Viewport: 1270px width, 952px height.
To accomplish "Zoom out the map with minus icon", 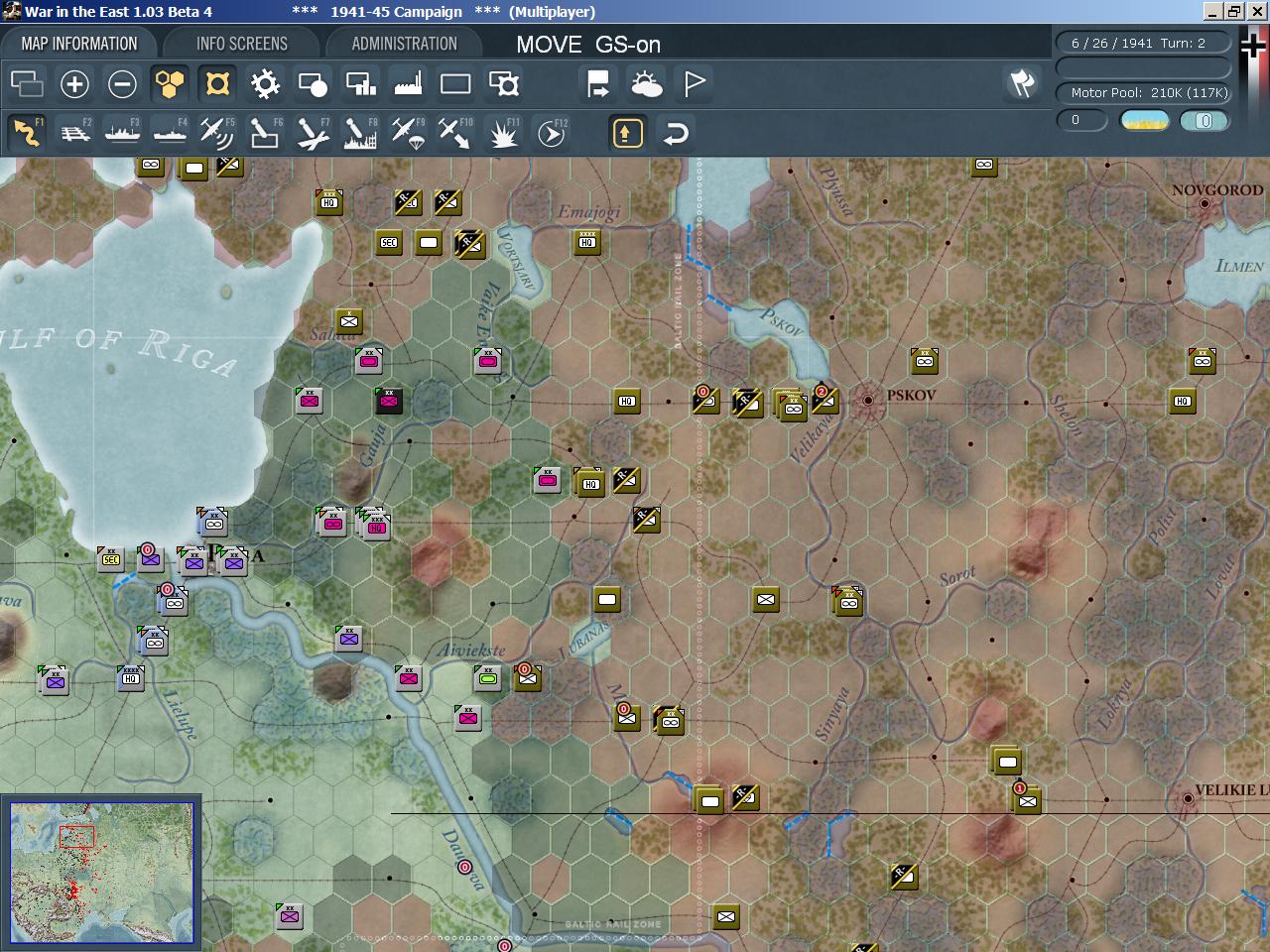I will (122, 84).
